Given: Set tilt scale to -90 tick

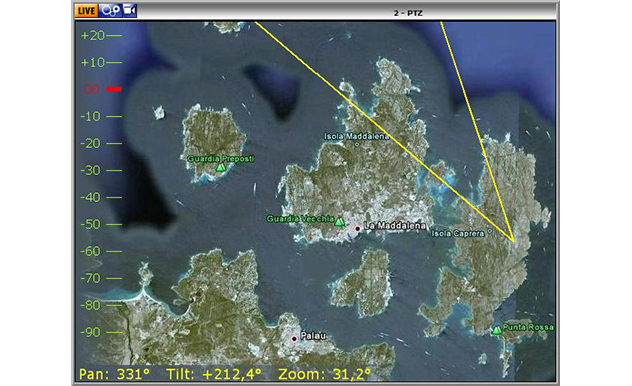Looking at the screenshot, I should [x=101, y=332].
